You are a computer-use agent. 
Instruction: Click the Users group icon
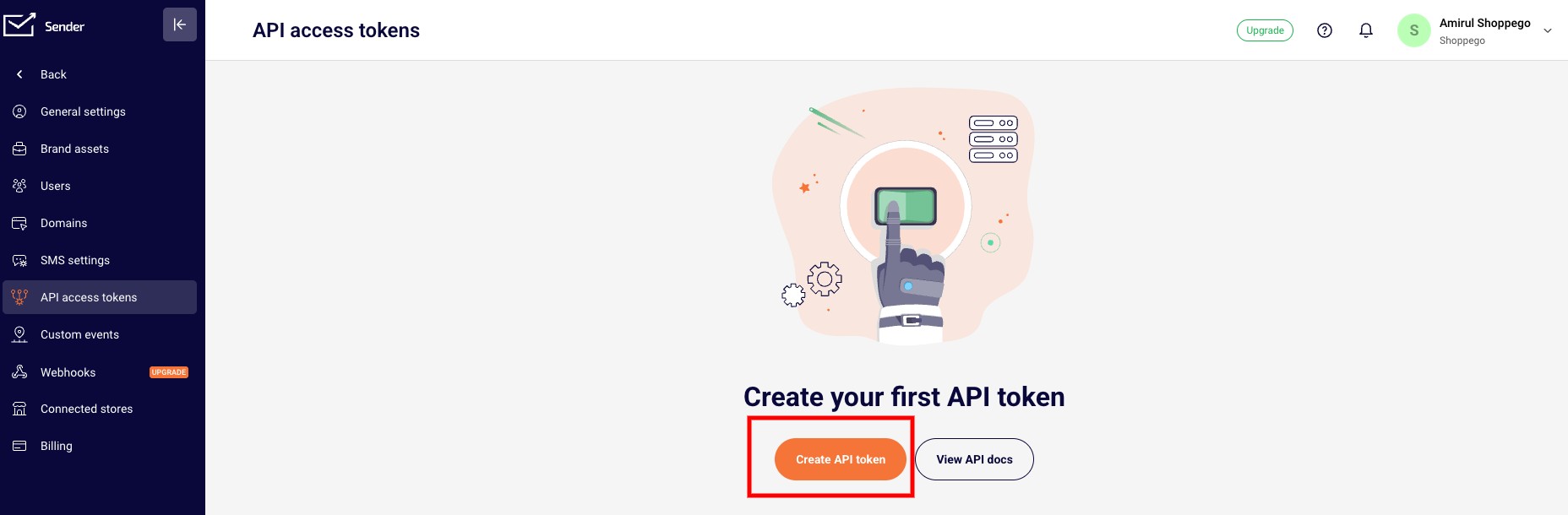[x=19, y=186]
